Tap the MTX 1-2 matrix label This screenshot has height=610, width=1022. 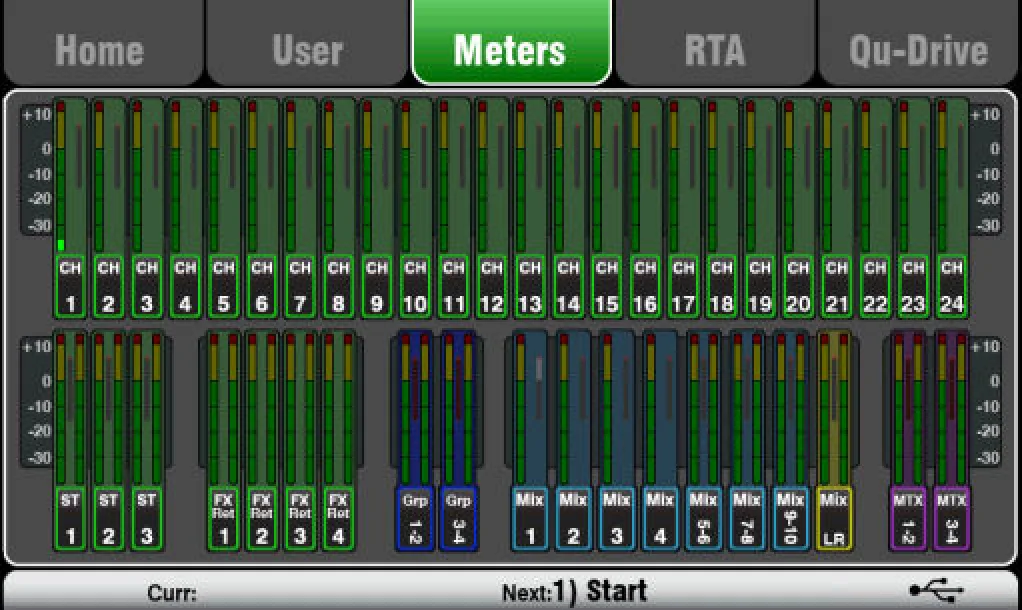(908, 519)
